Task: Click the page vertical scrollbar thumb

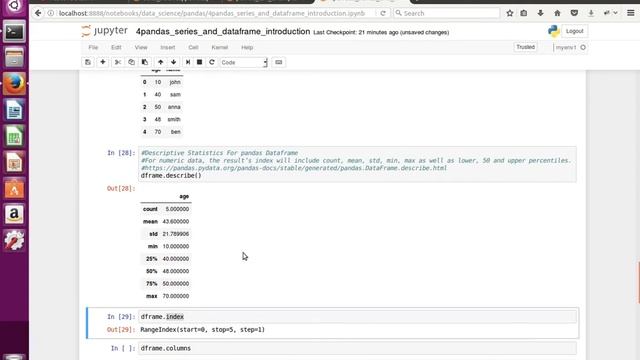Action: click(x=638, y=282)
